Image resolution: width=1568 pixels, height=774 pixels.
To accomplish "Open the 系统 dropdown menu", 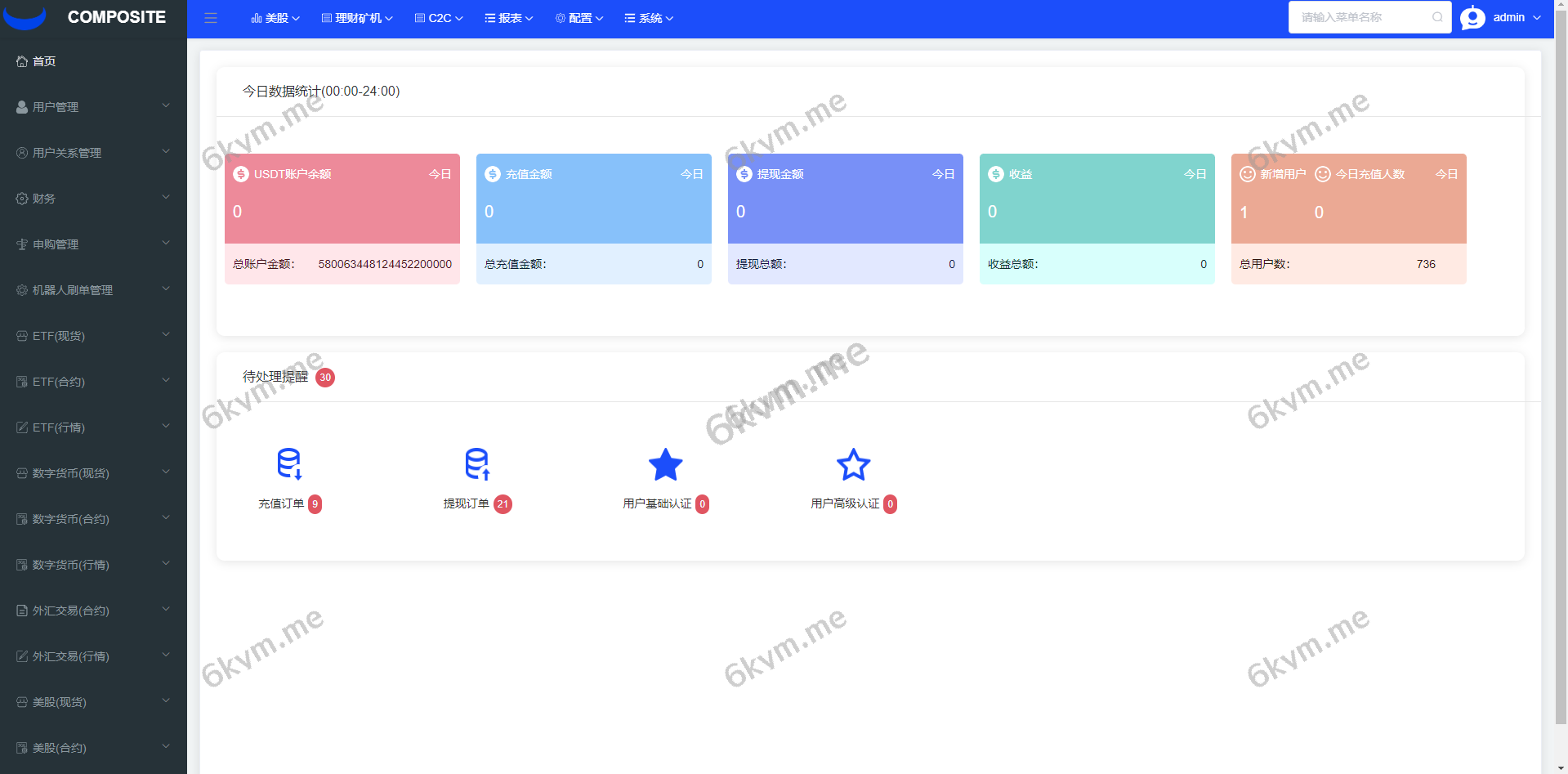I will 648,17.
